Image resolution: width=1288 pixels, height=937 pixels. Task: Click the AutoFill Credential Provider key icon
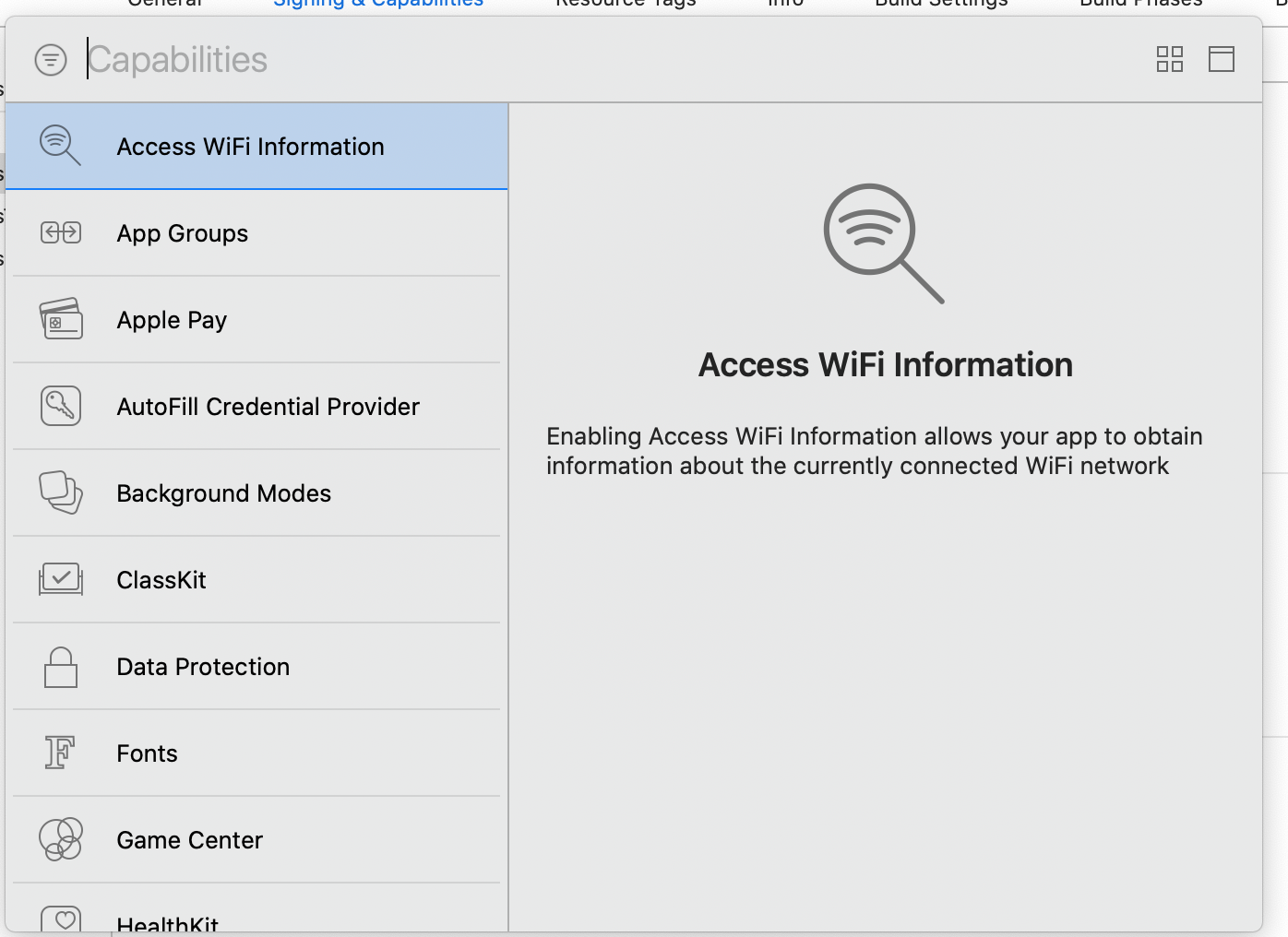click(60, 406)
